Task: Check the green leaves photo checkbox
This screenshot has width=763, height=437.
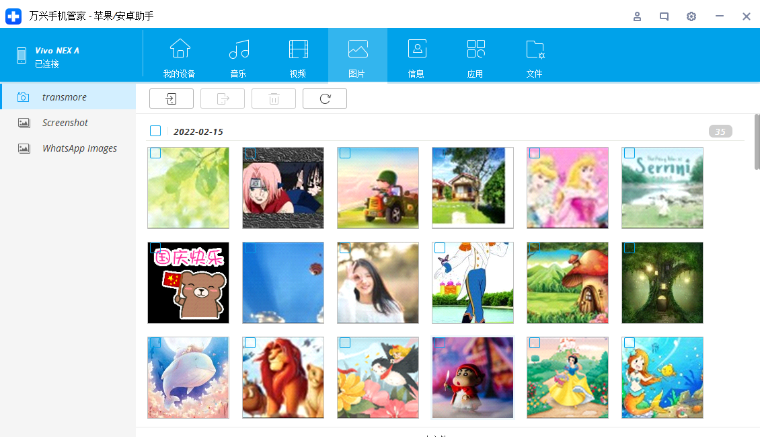Action: pyautogui.click(x=155, y=153)
